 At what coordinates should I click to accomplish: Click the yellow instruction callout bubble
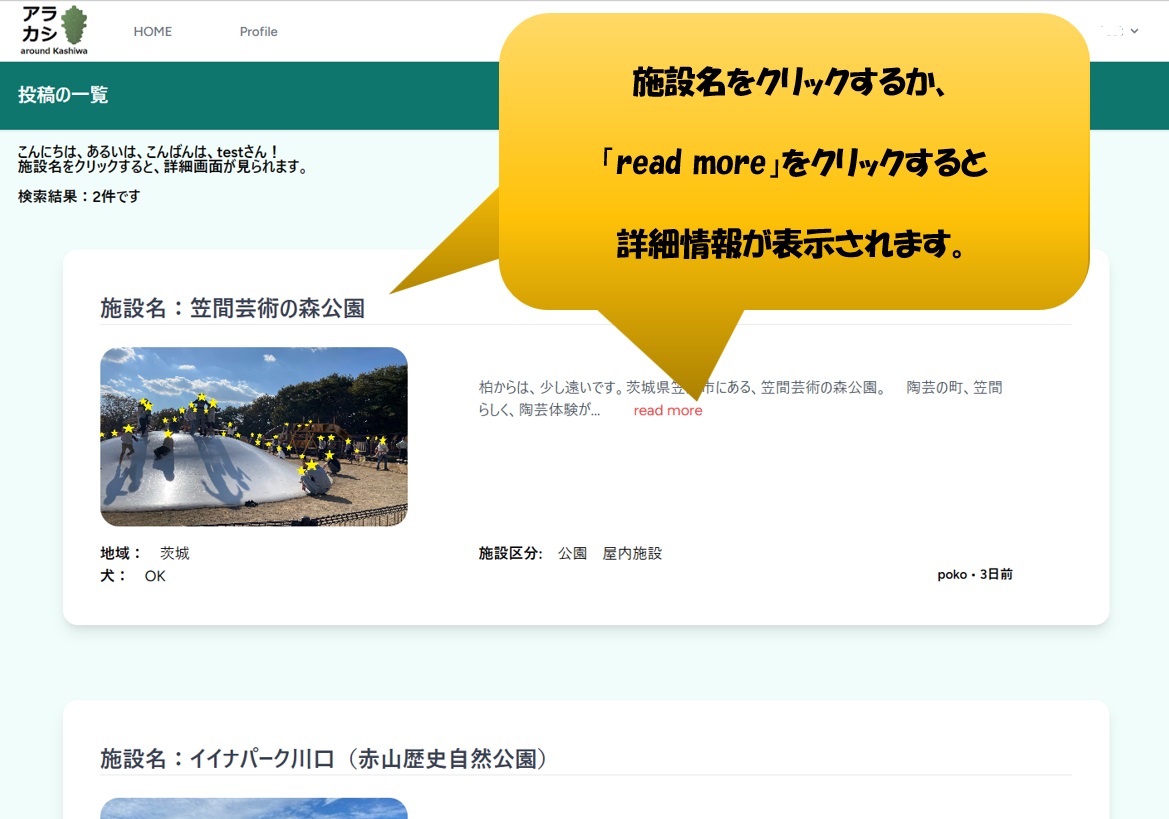coord(793,162)
